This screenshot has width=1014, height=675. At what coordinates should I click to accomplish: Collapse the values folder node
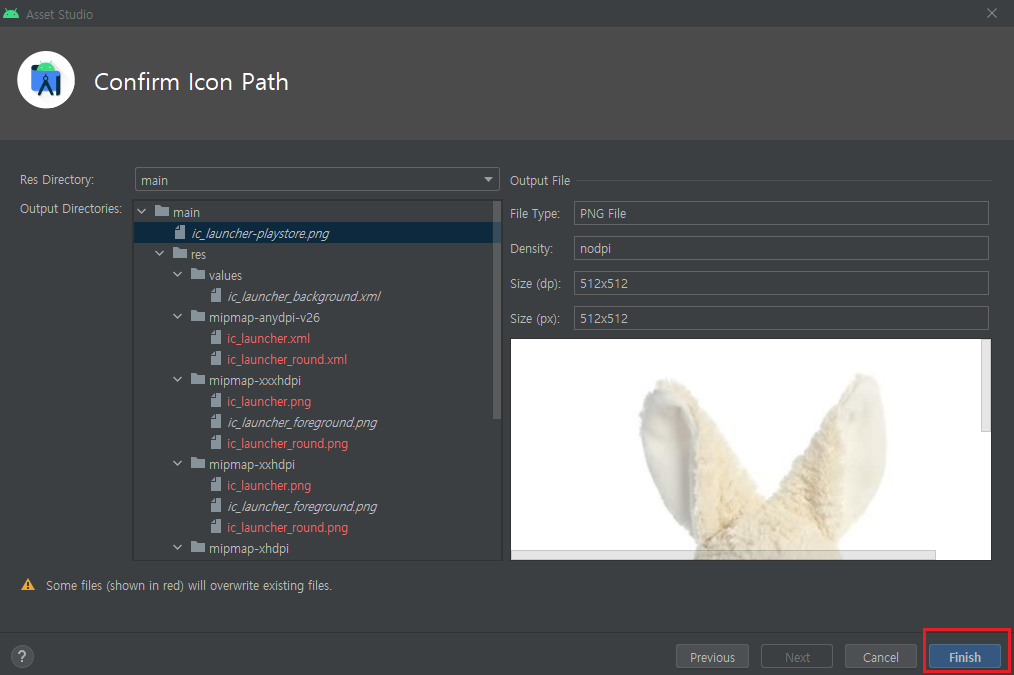(x=178, y=275)
